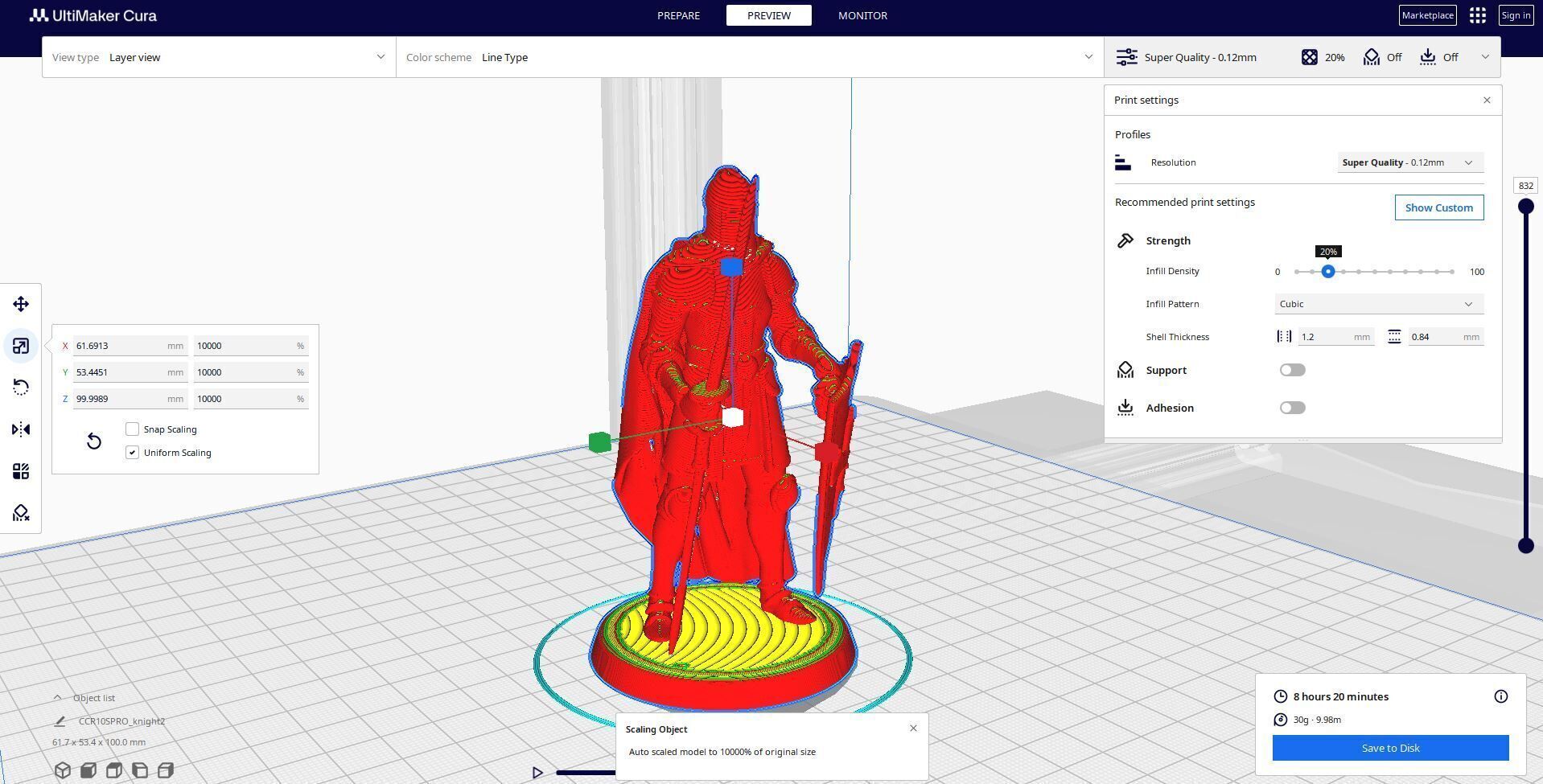Click the top layer slider handle
This screenshot has width=1543, height=784.
[1525, 207]
